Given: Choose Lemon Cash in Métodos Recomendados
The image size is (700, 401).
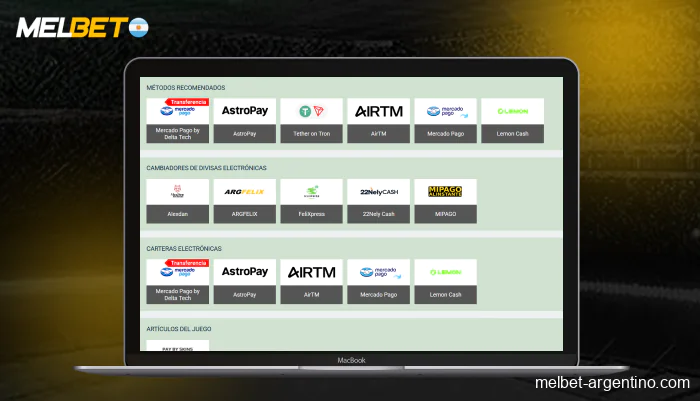Looking at the screenshot, I should (x=512, y=120).
